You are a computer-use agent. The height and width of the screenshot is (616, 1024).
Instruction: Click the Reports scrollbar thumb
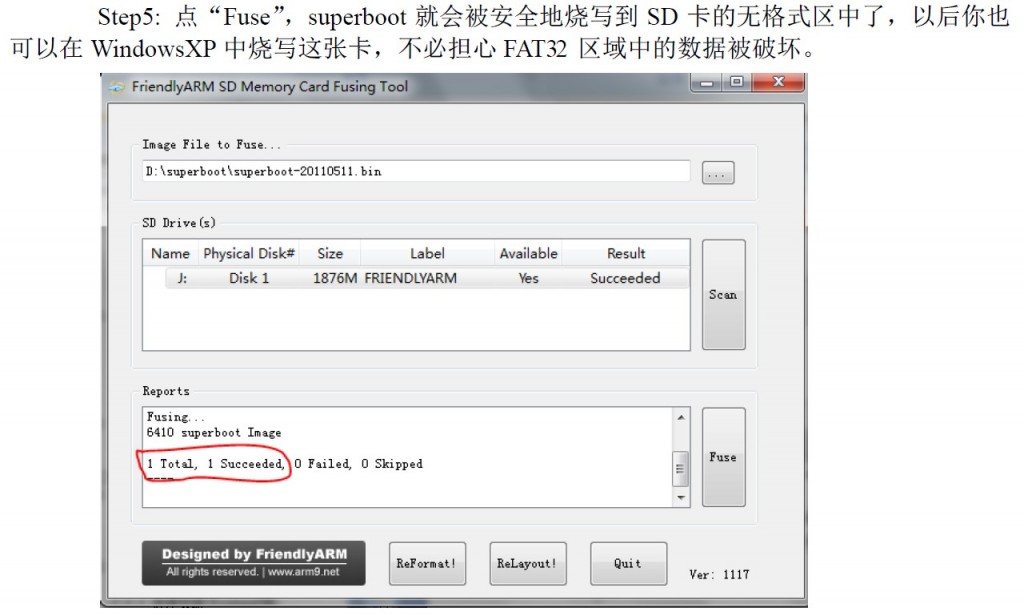coord(680,469)
